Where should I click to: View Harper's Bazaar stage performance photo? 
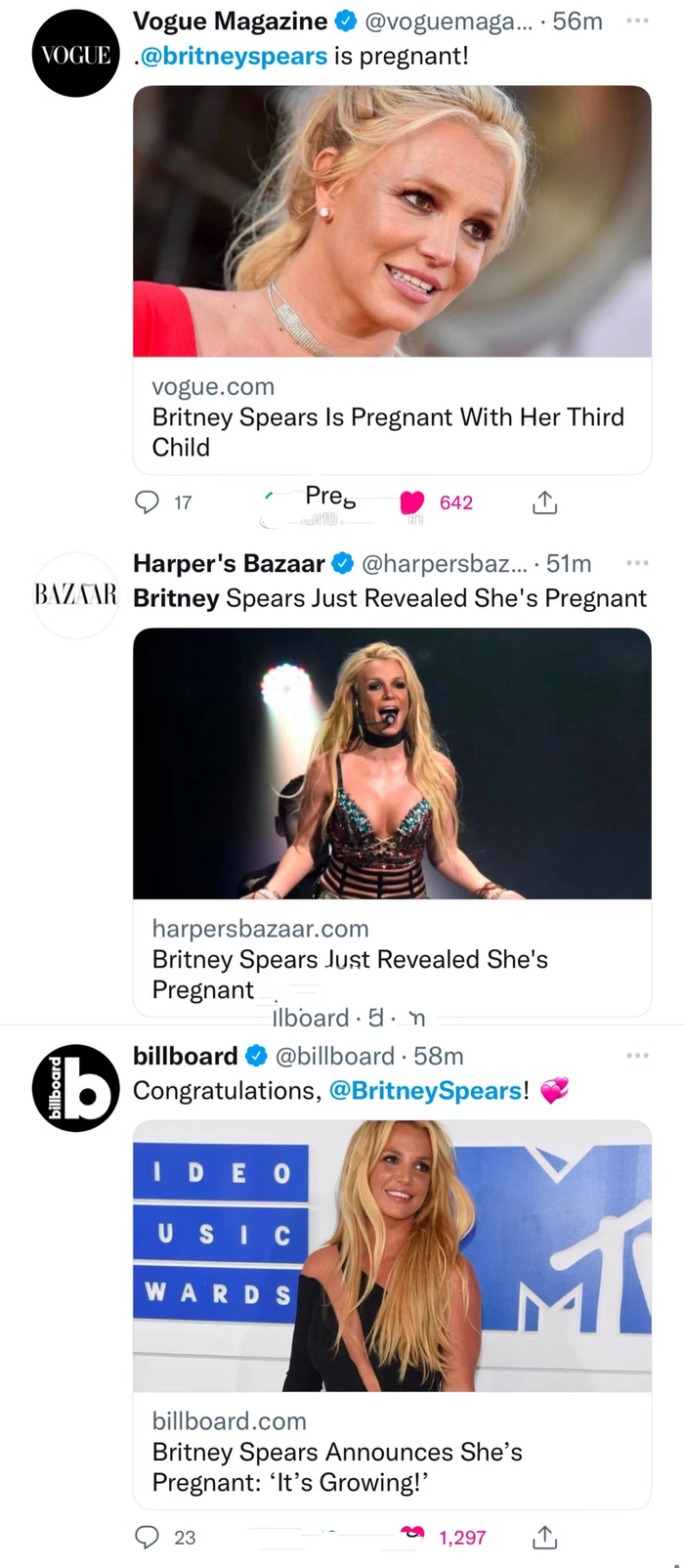tap(391, 762)
